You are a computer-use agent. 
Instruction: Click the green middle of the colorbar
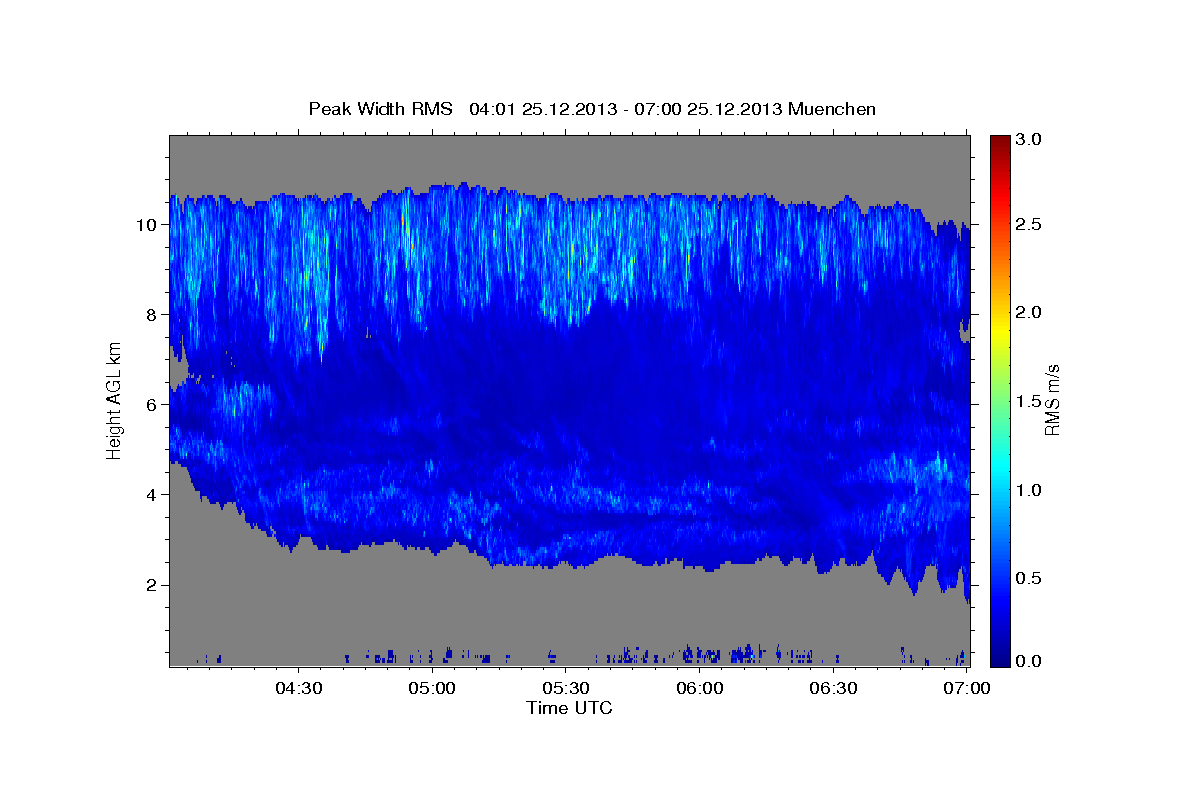pyautogui.click(x=999, y=400)
